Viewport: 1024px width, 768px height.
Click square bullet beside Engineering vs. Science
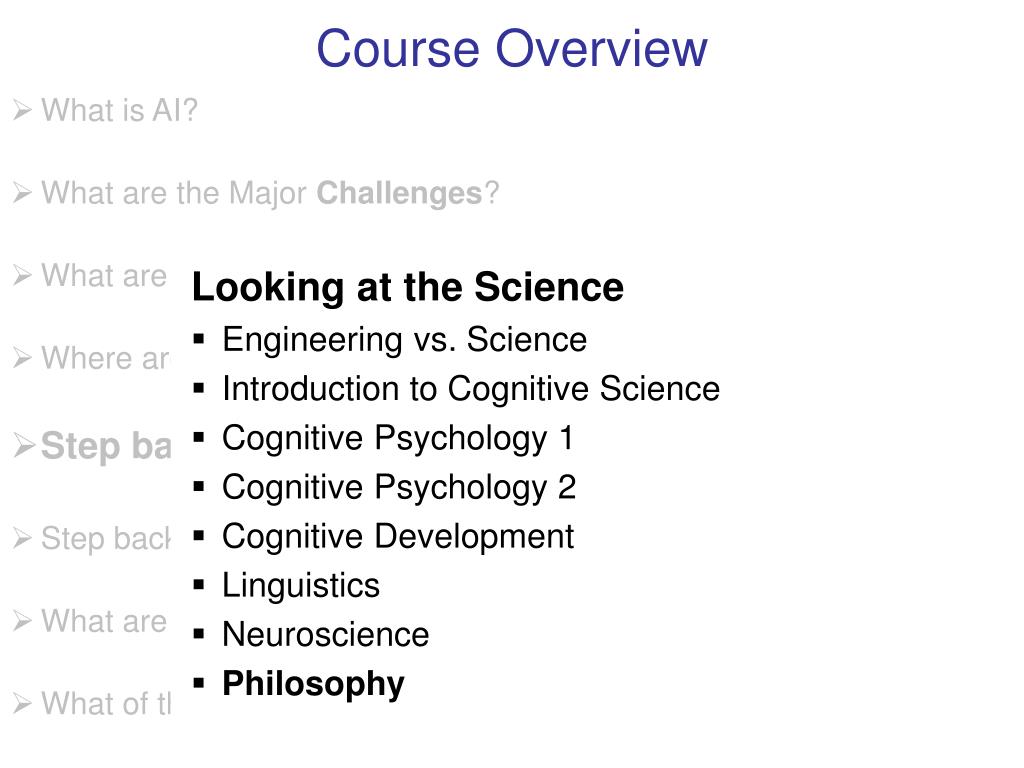[199, 340]
